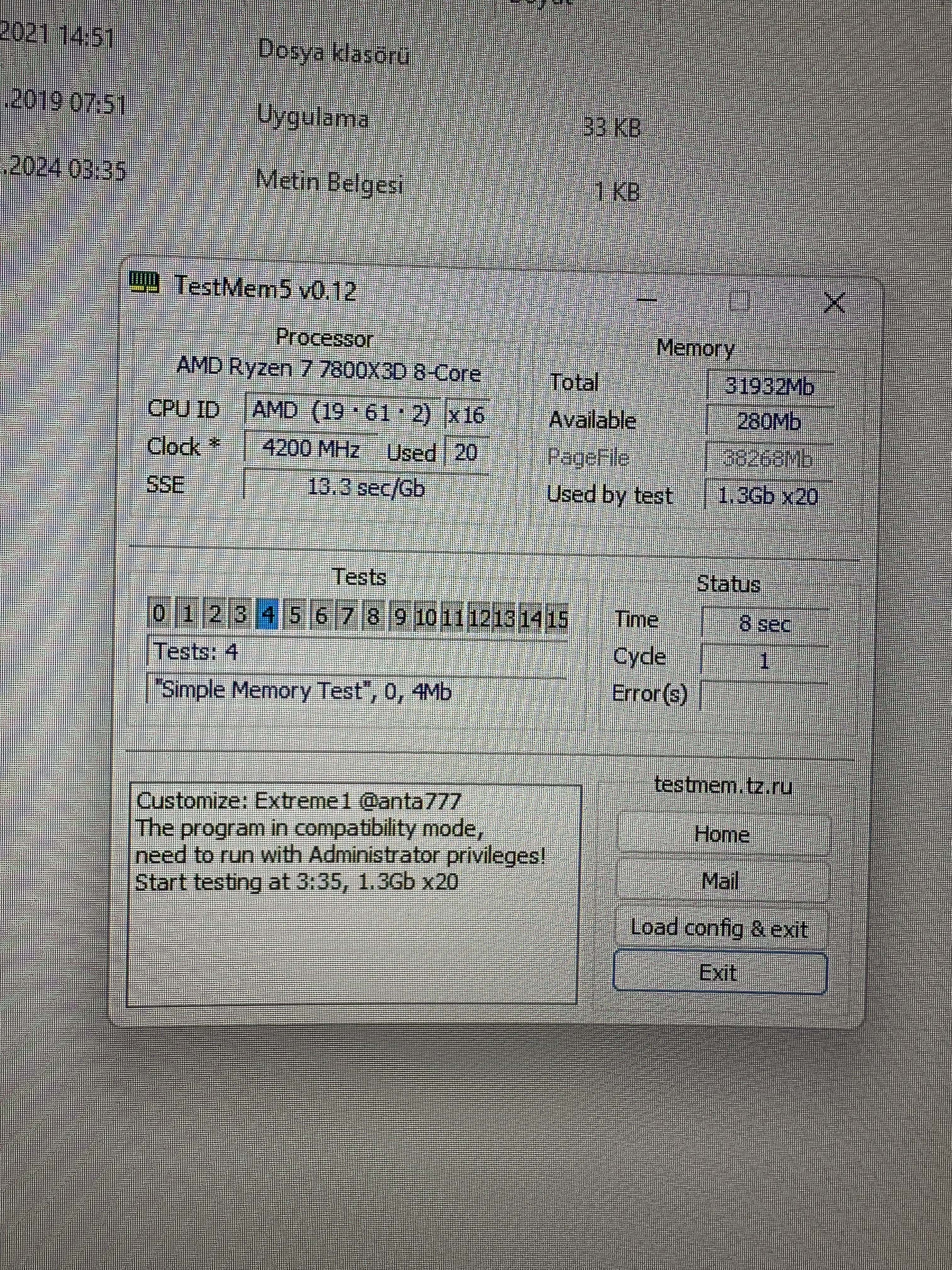This screenshot has height=1270, width=952.
Task: Click the "Simple Memory Test", 0, 4Mb line
Action: click(356, 691)
